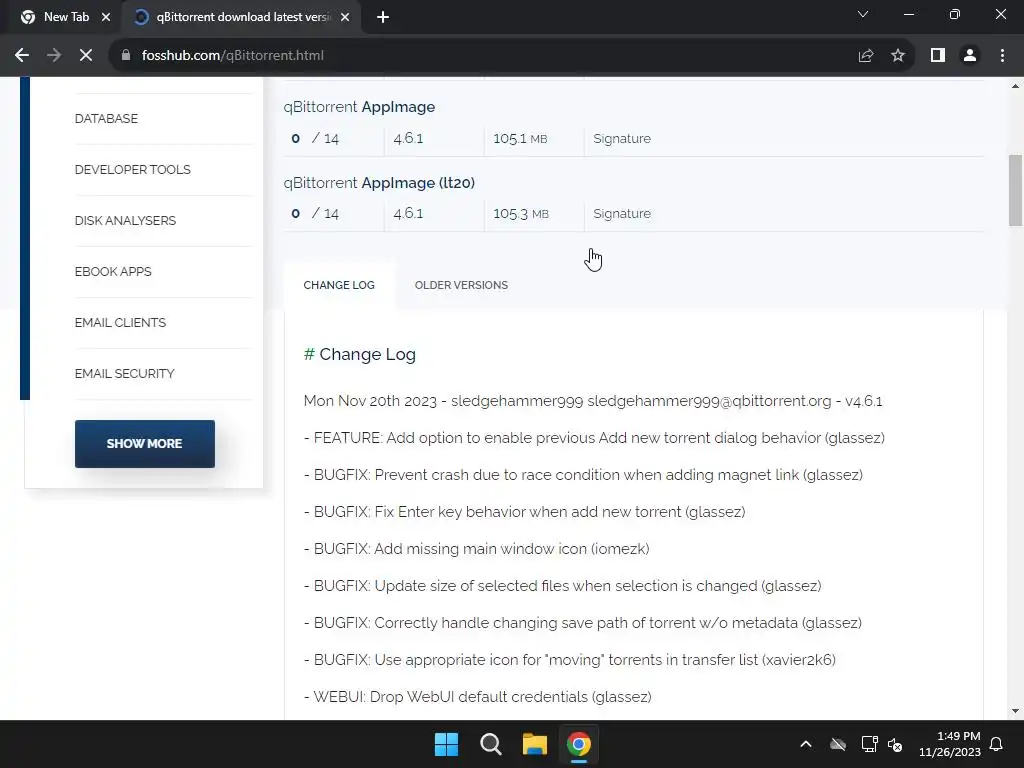This screenshot has height=768, width=1024.
Task: Toggle the browser side panel icon
Action: (938, 56)
